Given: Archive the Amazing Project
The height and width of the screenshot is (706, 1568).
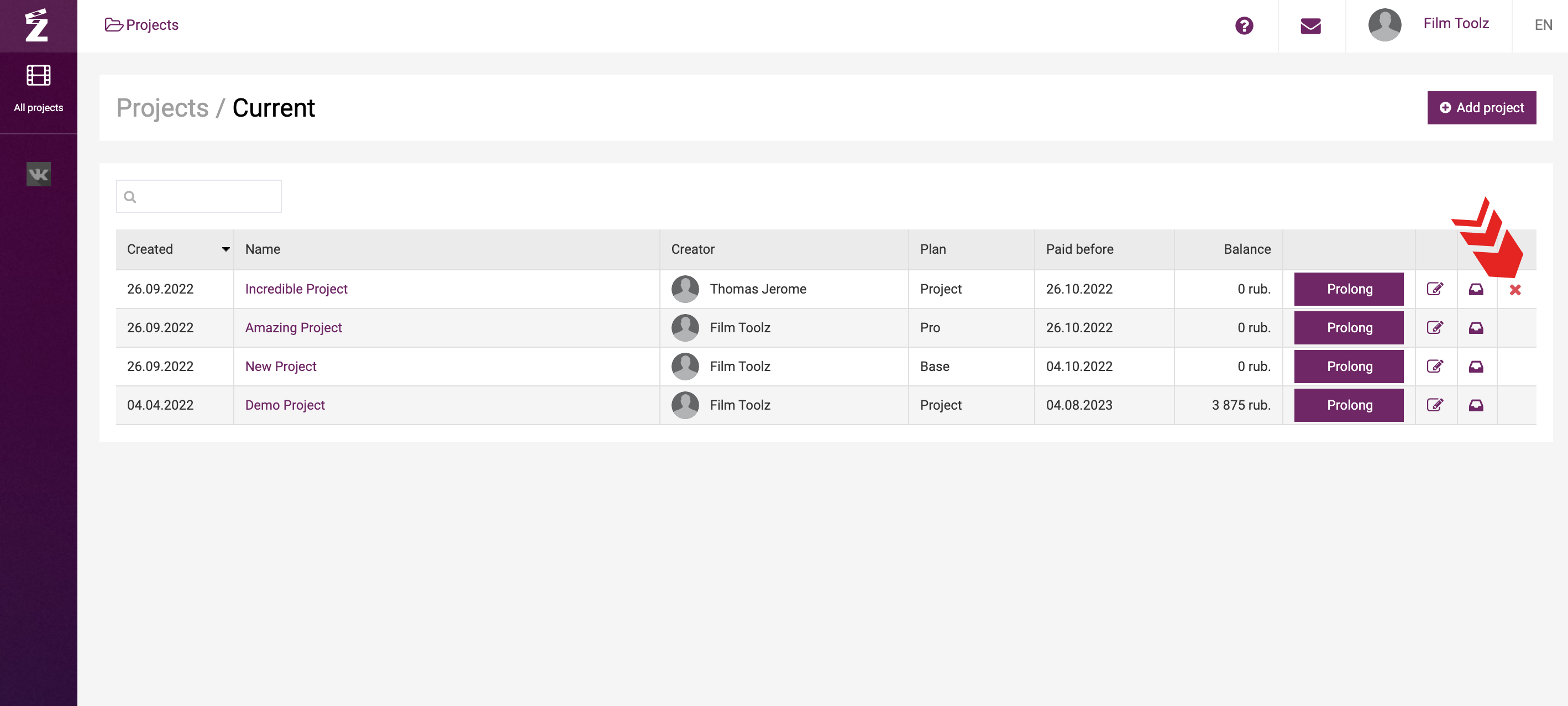Looking at the screenshot, I should (1476, 328).
